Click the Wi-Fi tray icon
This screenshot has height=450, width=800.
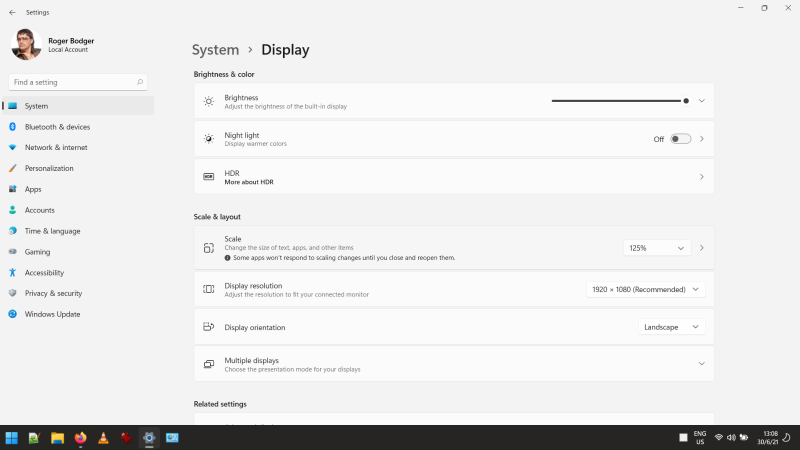718,438
